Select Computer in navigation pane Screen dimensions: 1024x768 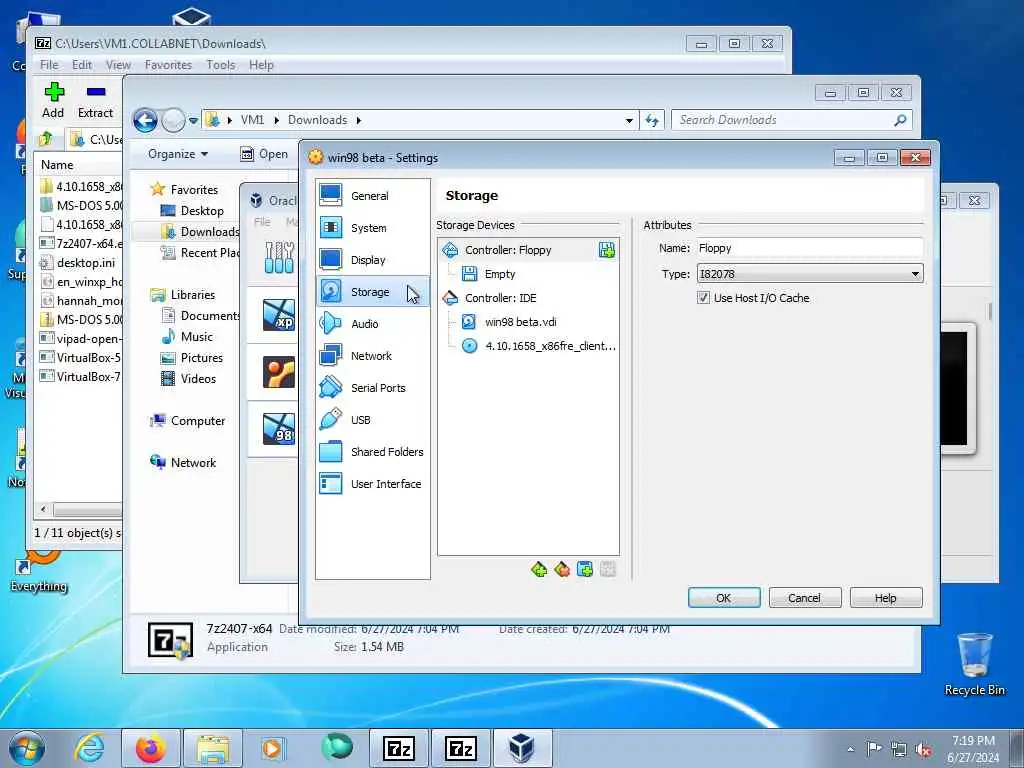pyautogui.click(x=187, y=421)
